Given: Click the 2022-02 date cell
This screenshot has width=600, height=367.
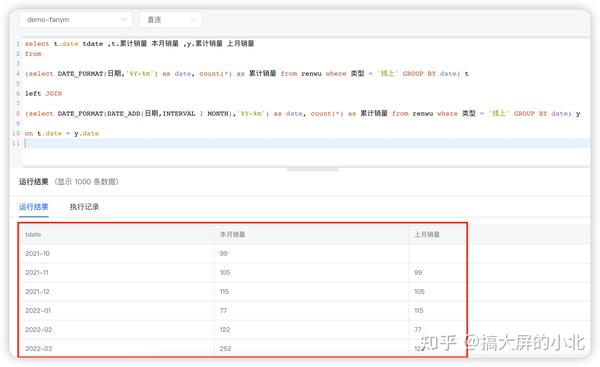Looking at the screenshot, I should 39,330.
